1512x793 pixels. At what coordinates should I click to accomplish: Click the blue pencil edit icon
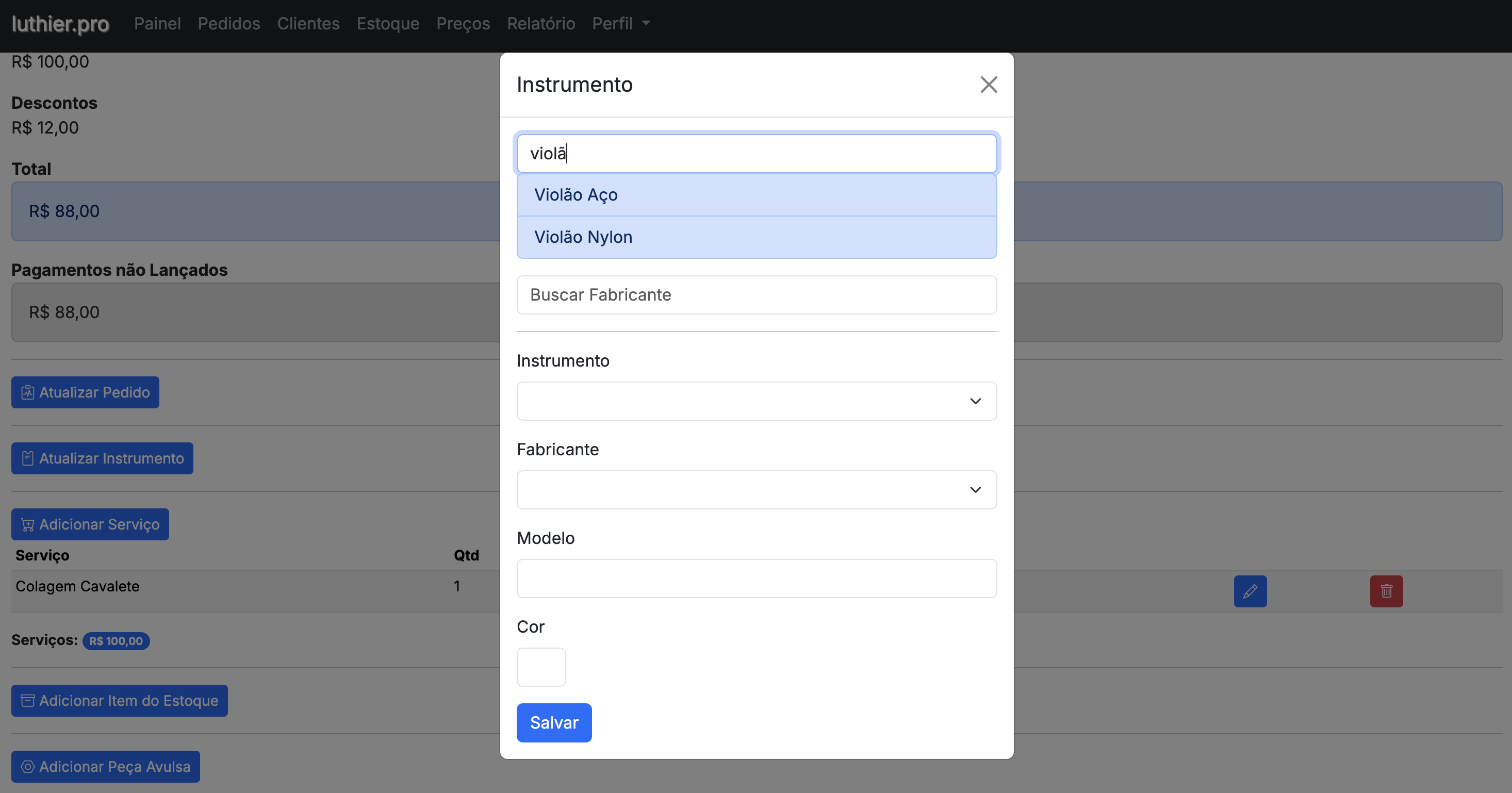[1250, 590]
